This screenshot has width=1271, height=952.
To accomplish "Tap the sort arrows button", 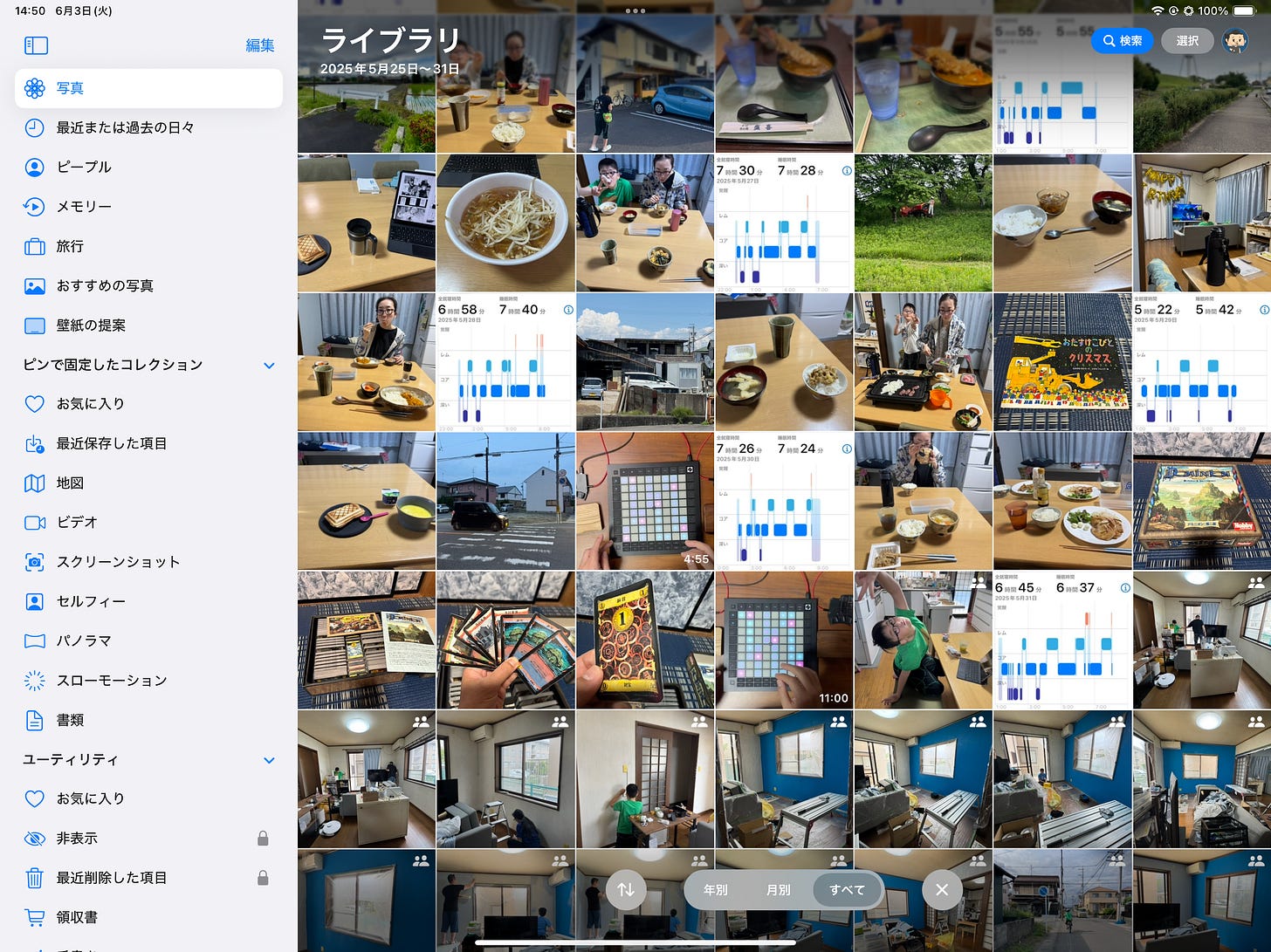I will coord(626,890).
